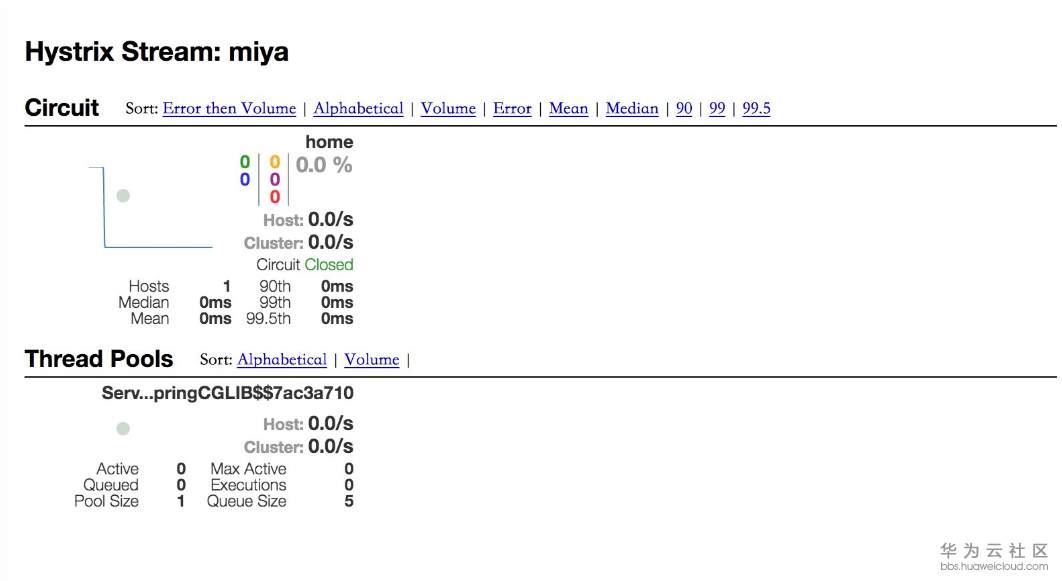Image resolution: width=1062 pixels, height=581 pixels.
Task: Click the red failure count 0
Action: point(274,196)
